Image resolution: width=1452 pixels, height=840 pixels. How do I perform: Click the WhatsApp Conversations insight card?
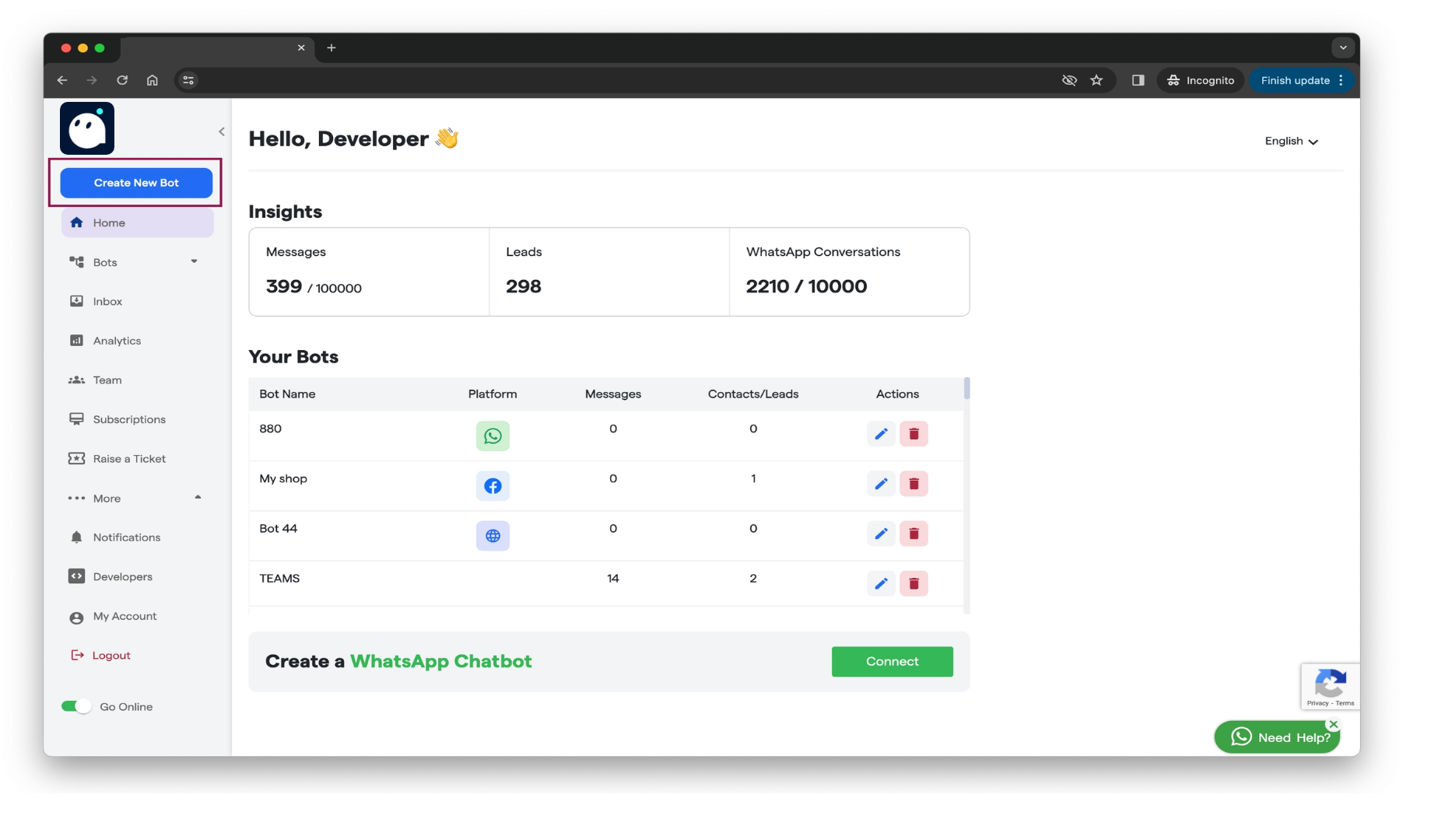coord(849,271)
